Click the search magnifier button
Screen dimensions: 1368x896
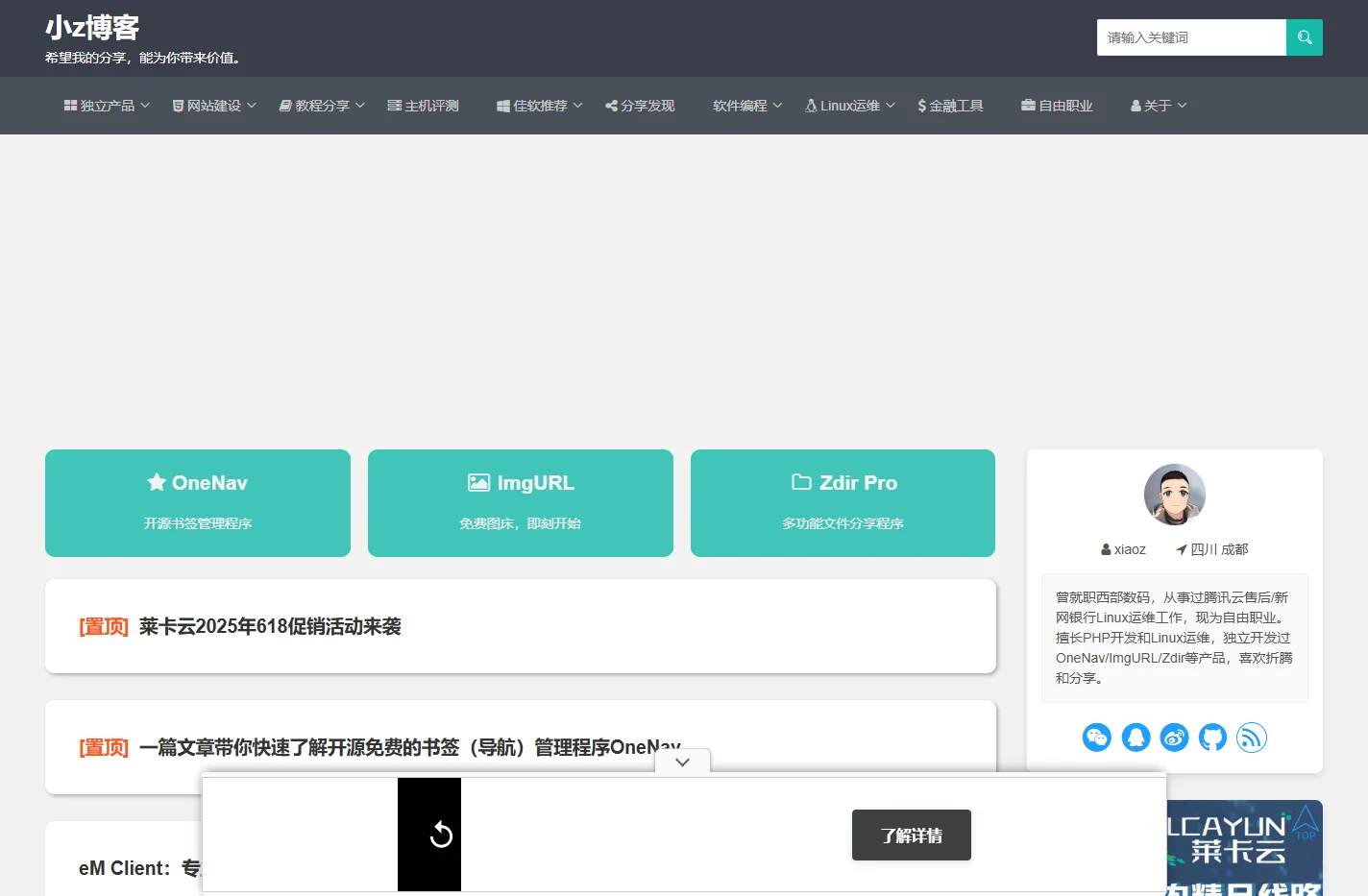1304,37
